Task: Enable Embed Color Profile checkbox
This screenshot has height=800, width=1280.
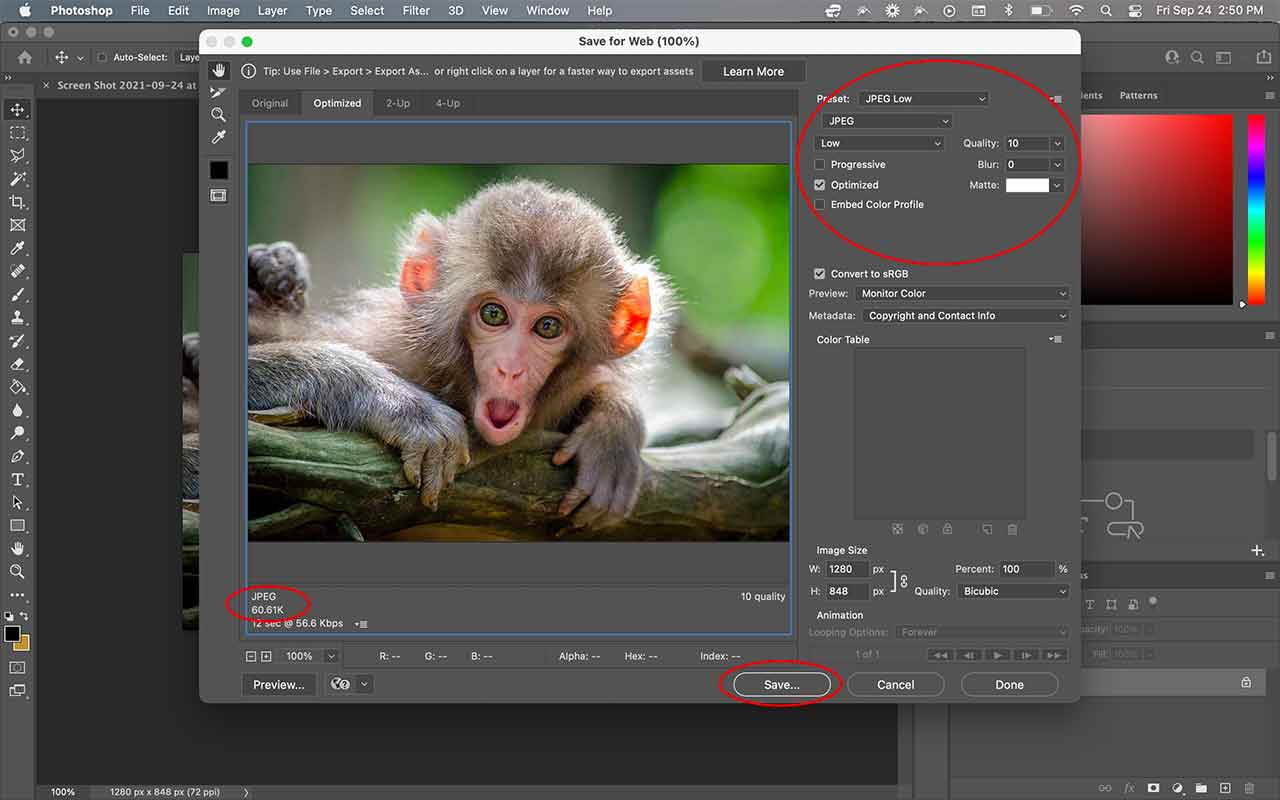Action: [820, 205]
